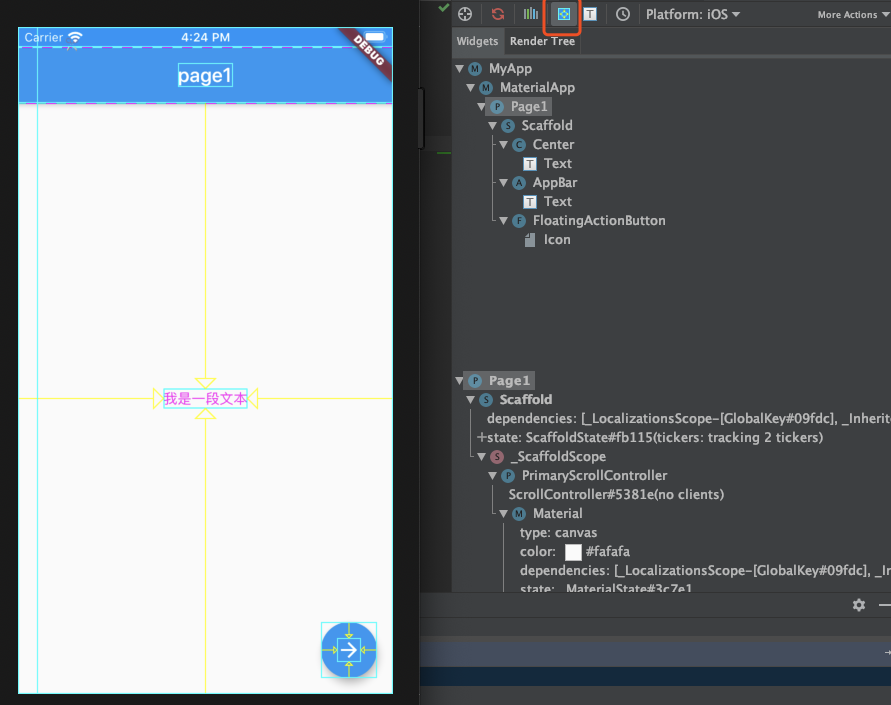Expand the state: ScaffoldState#fb115 row

(x=481, y=437)
